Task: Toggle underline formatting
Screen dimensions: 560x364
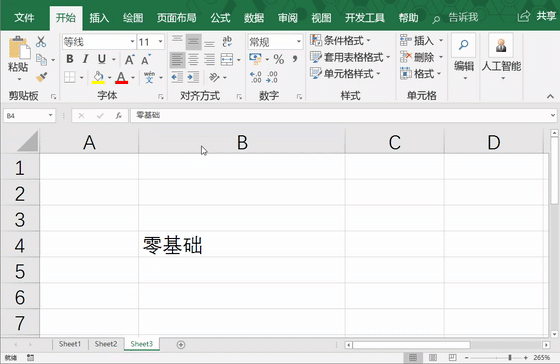Action: (x=102, y=59)
